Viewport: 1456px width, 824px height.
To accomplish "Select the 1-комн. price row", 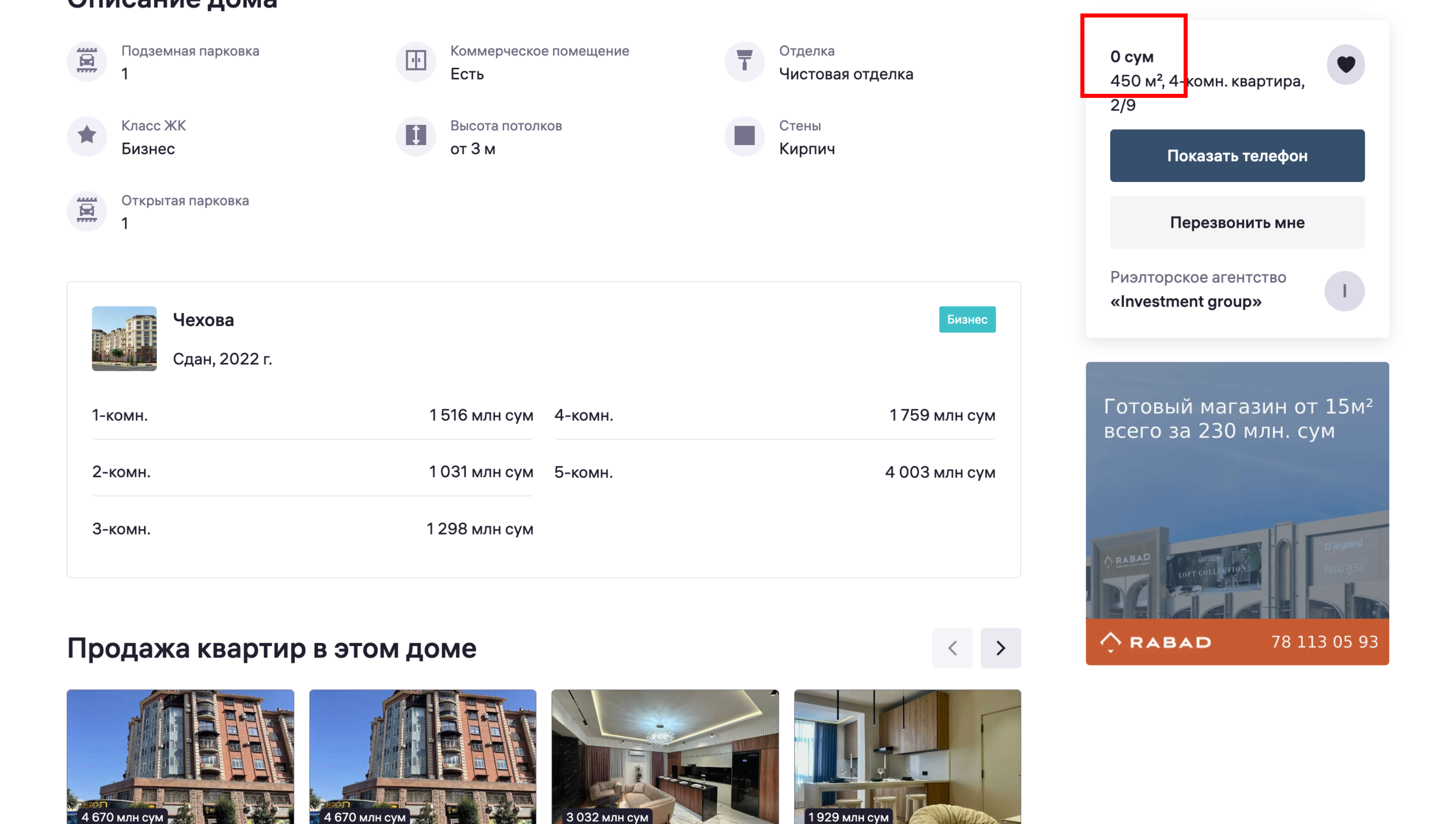I will tap(312, 415).
